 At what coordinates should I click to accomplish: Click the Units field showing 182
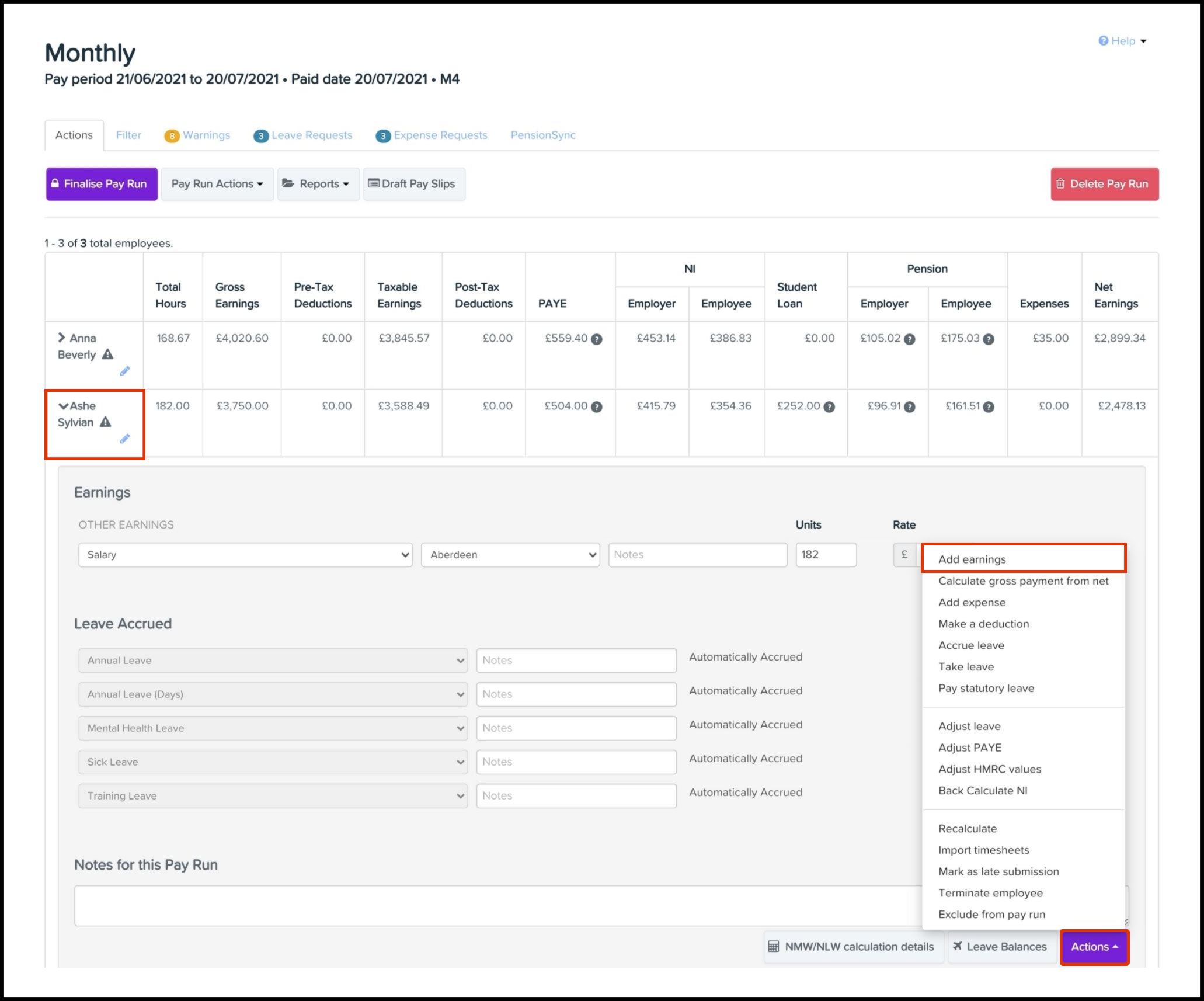(825, 555)
